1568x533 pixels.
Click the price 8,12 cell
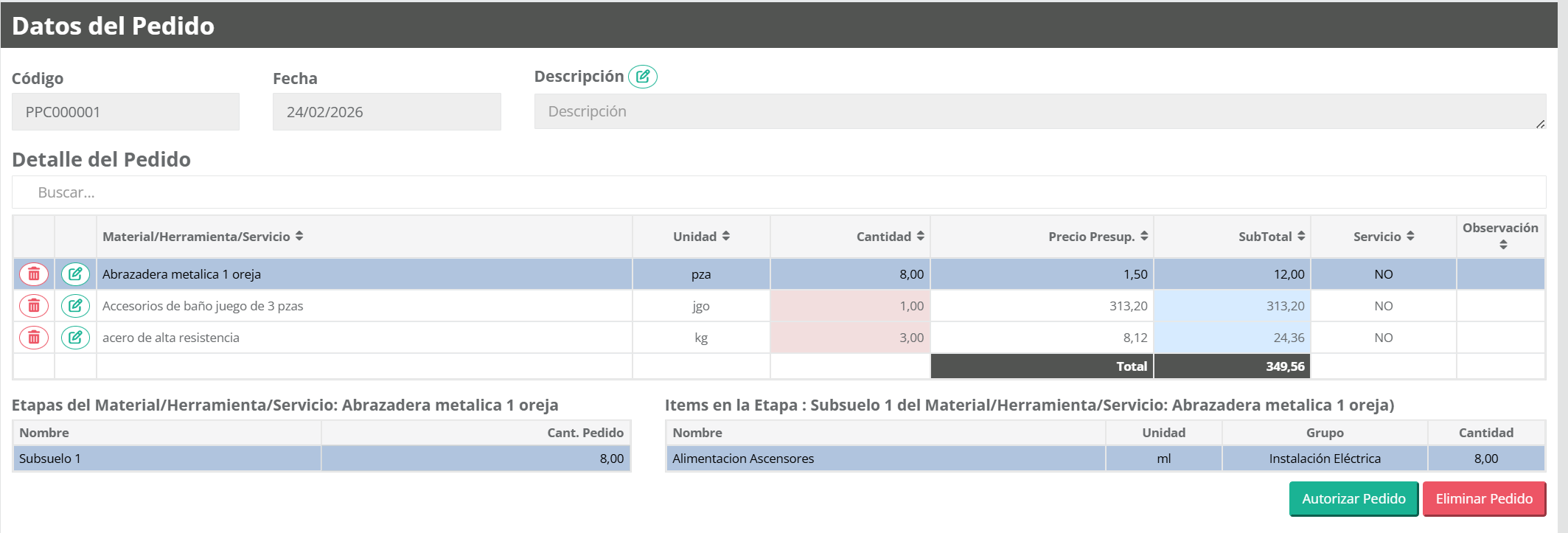pyautogui.click(x=1042, y=338)
